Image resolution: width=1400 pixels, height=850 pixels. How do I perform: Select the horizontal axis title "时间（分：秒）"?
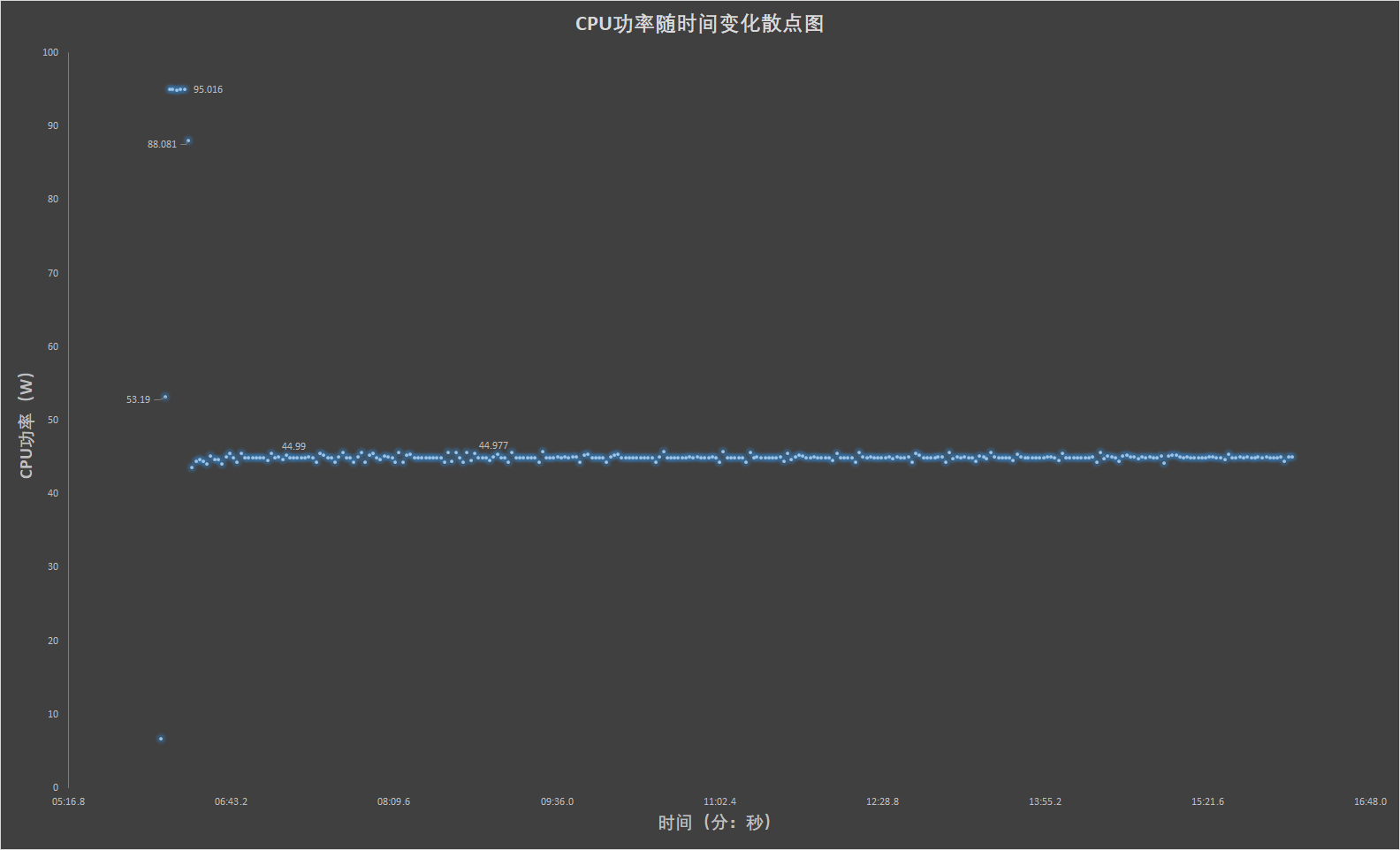pos(715,823)
